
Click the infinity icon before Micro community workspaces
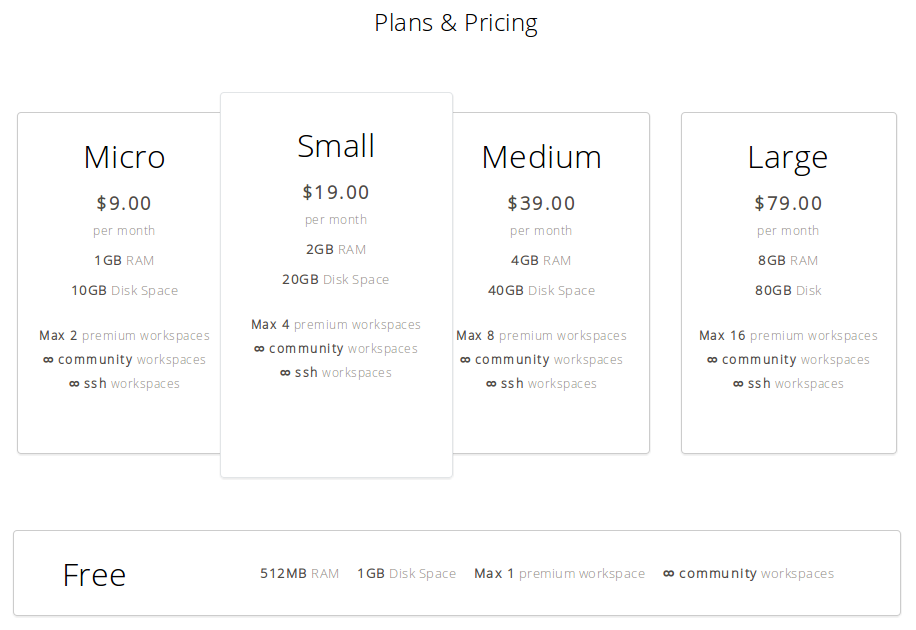(48, 360)
